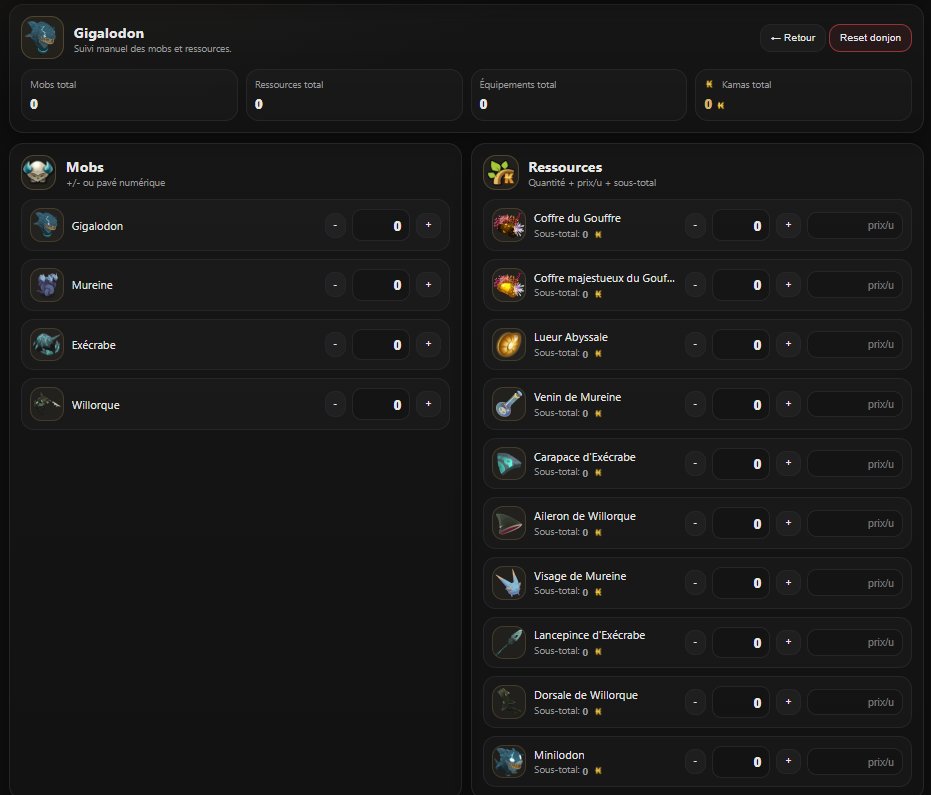Add one Exécrabe mob
Viewport: 931px width, 795px height.
[428, 344]
